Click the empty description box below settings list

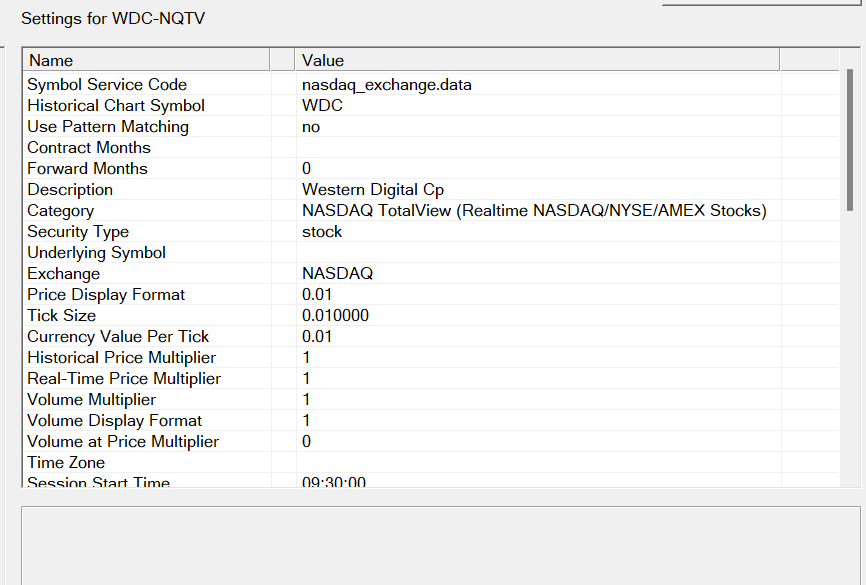pos(441,545)
